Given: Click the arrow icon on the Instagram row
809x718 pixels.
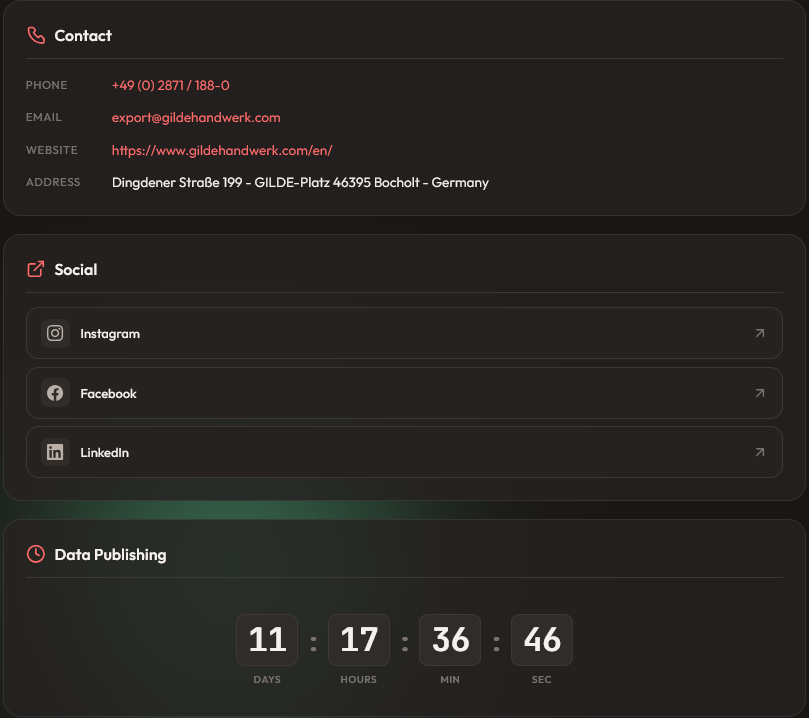Looking at the screenshot, I should [x=760, y=333].
